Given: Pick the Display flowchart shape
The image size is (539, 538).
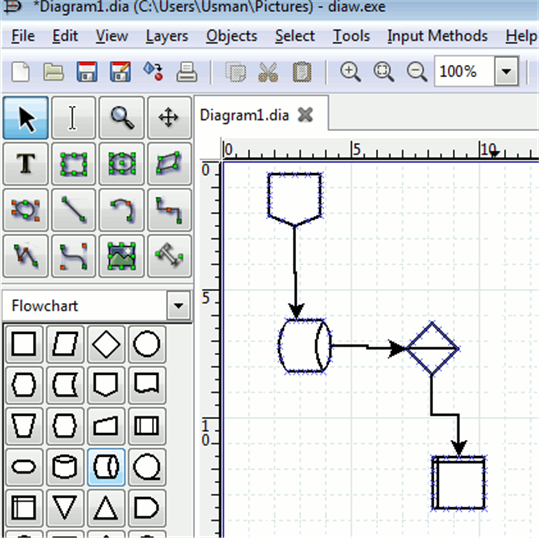Looking at the screenshot, I should (x=24, y=385).
